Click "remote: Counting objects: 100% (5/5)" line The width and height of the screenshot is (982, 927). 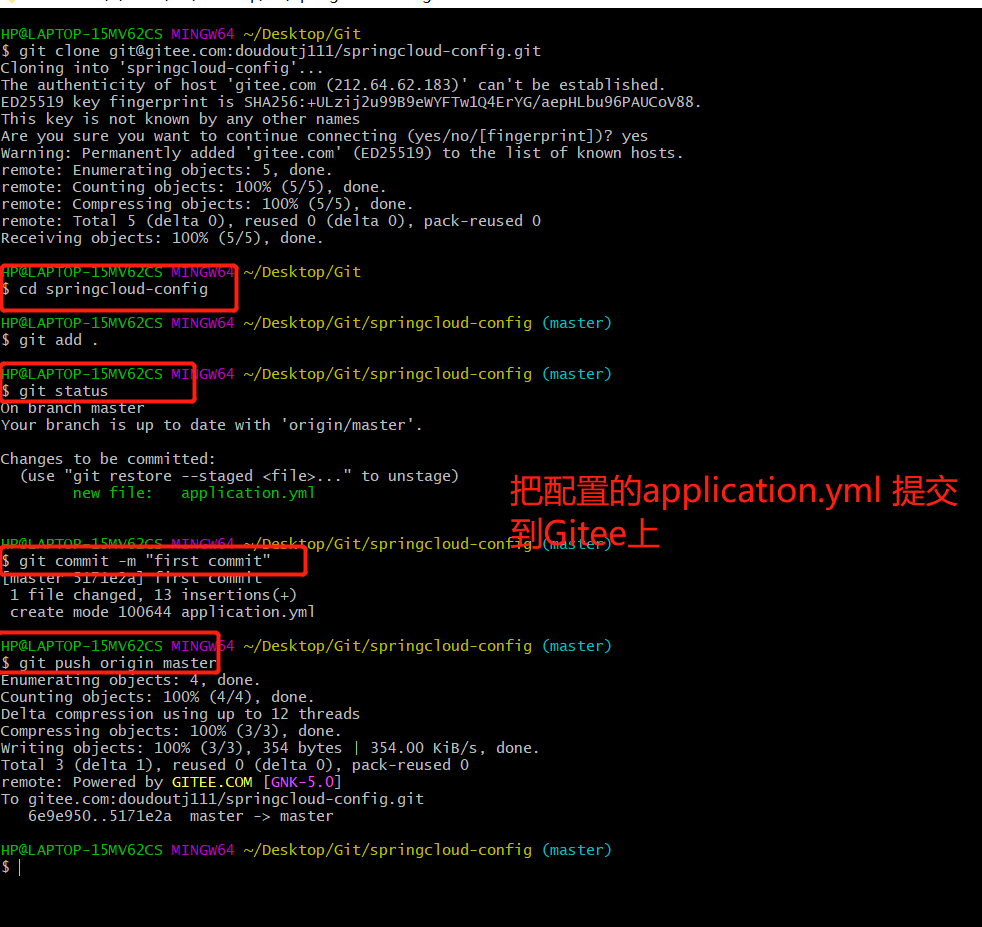194,187
